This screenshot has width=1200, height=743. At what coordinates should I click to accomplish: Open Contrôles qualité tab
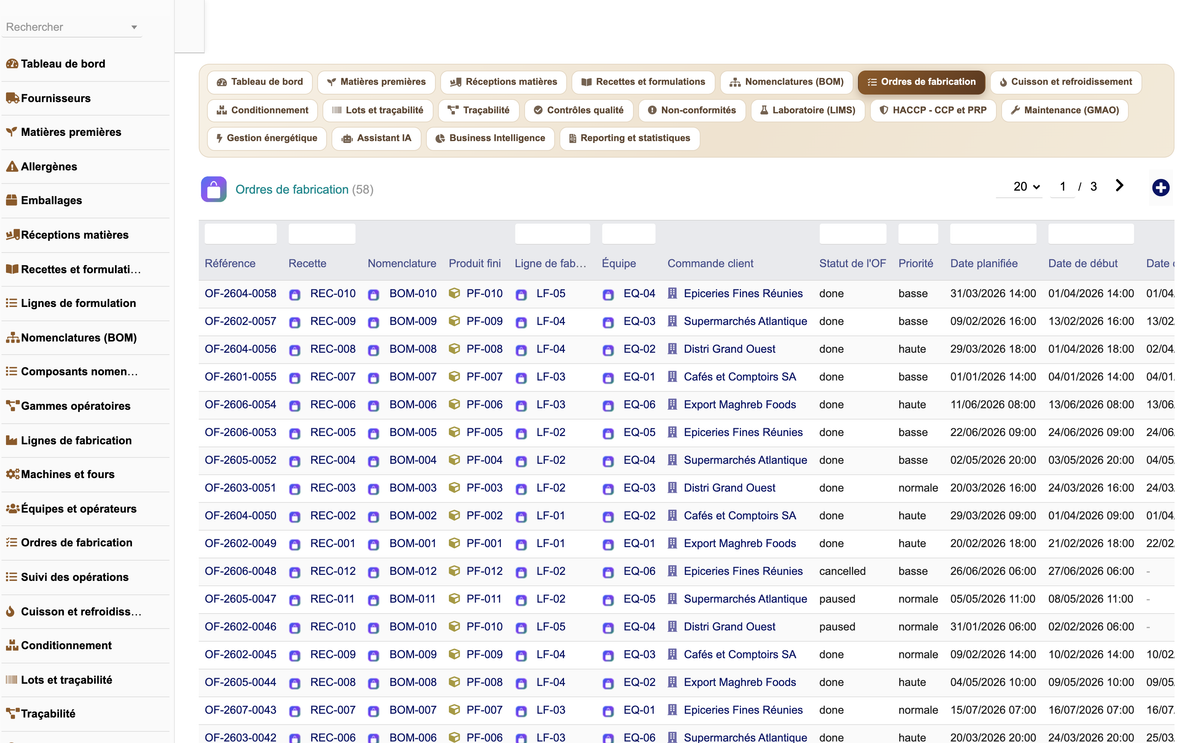pos(578,110)
